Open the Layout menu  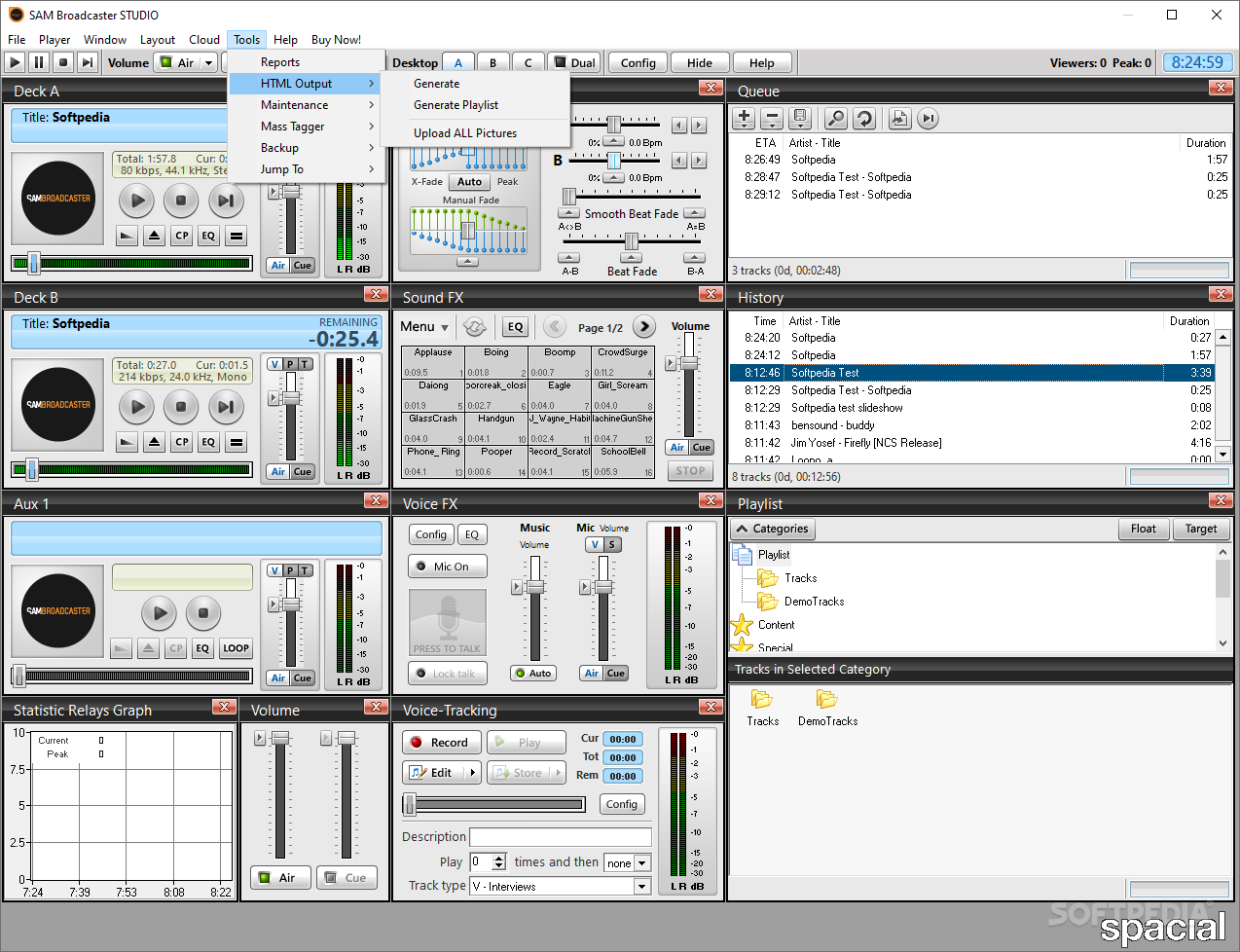[158, 40]
